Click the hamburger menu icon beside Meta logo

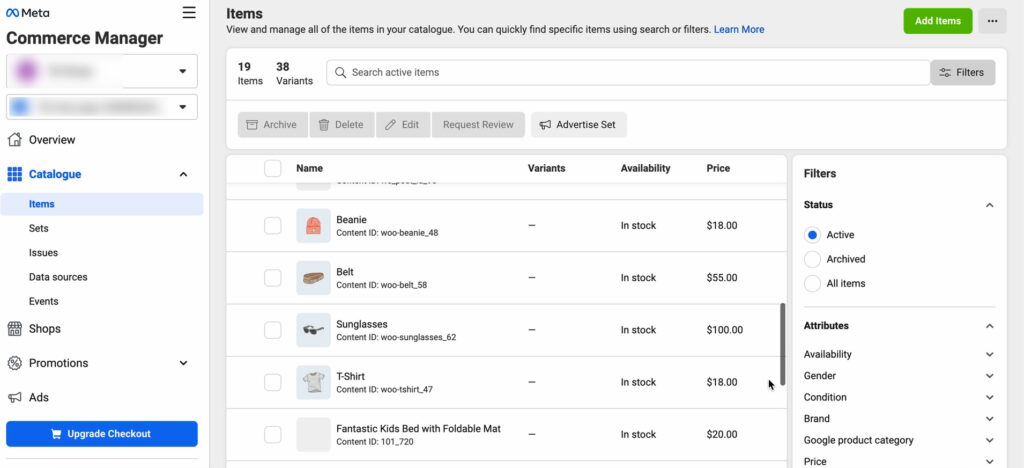tap(189, 13)
